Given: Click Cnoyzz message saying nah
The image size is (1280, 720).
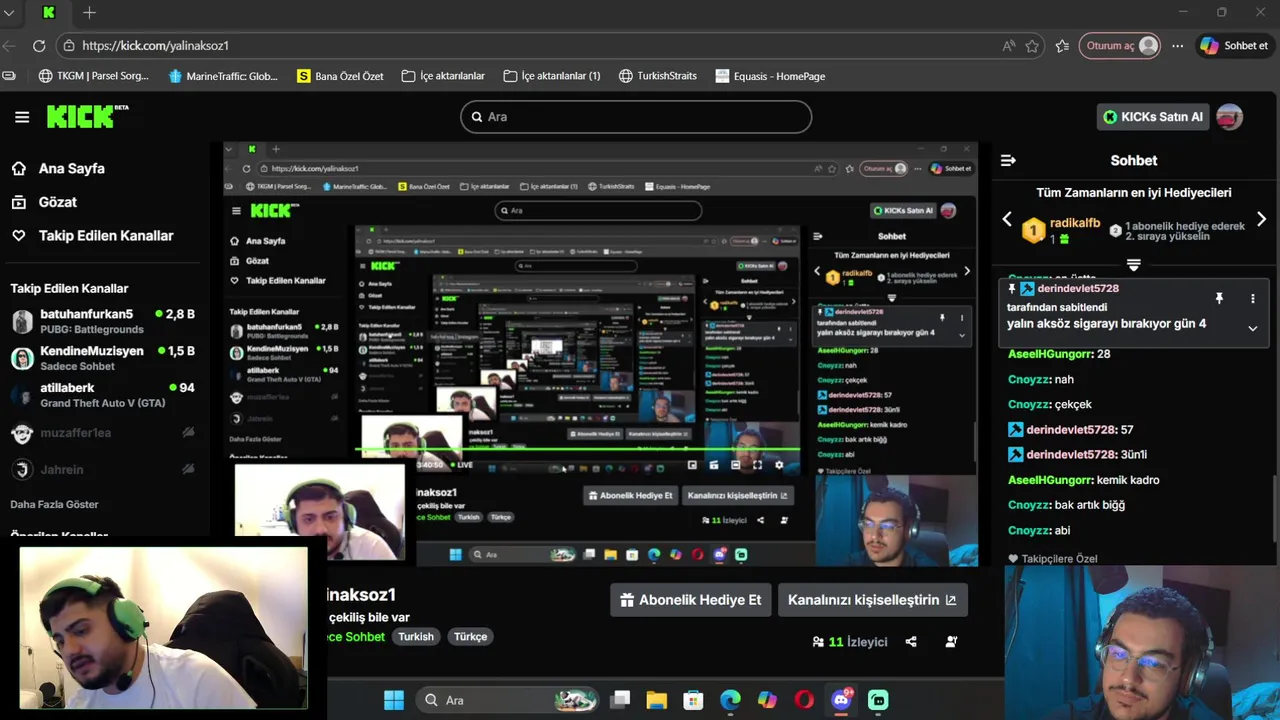Looking at the screenshot, I should pos(1041,379).
